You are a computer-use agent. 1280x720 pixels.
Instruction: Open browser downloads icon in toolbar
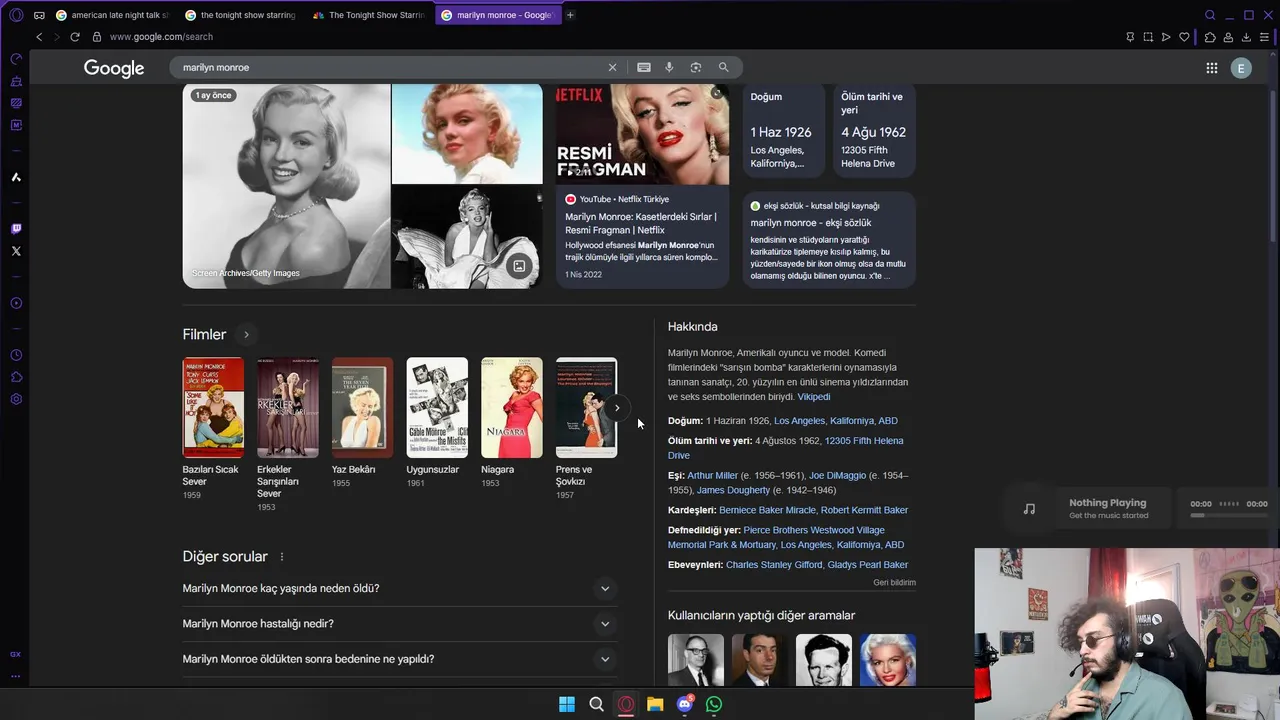1246,37
